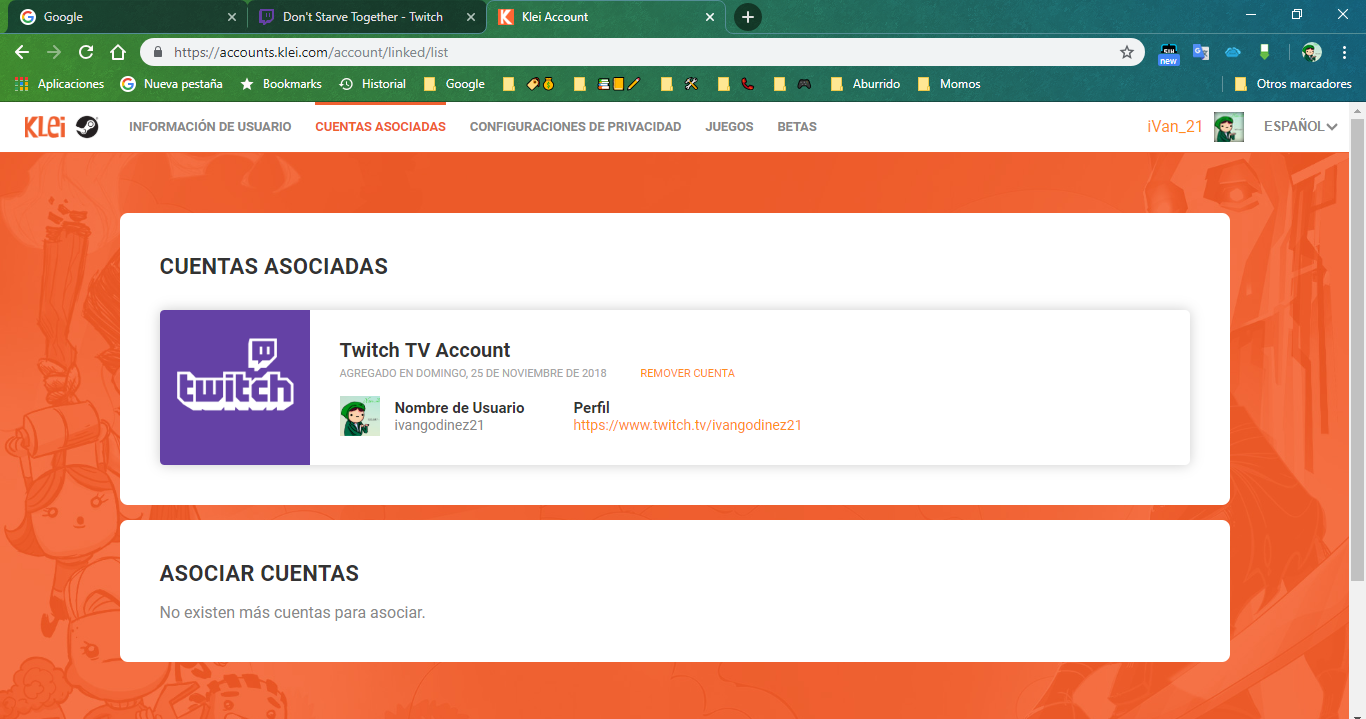Select the Cuentas Asociadas menu item
The height and width of the screenshot is (719, 1366).
click(380, 127)
